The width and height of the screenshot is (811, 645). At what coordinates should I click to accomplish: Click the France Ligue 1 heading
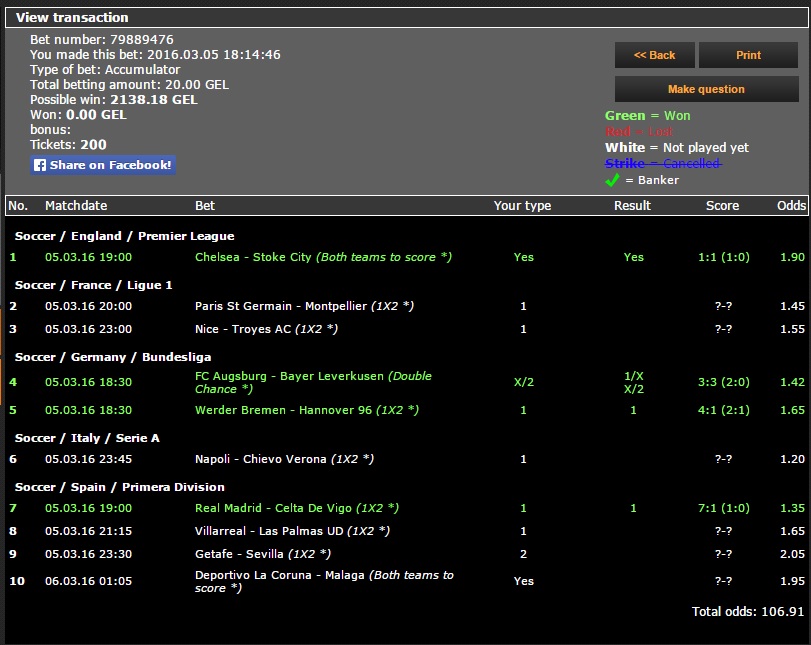point(94,285)
